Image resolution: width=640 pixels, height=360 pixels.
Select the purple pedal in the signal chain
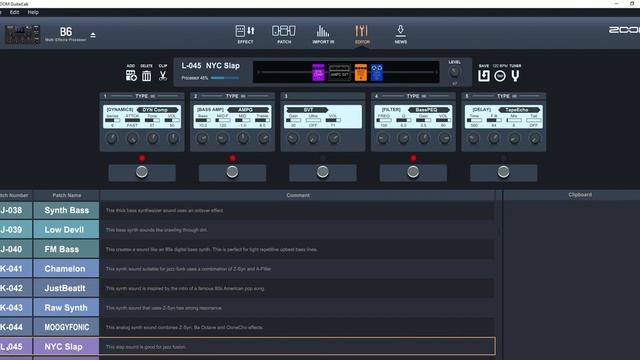pos(318,72)
